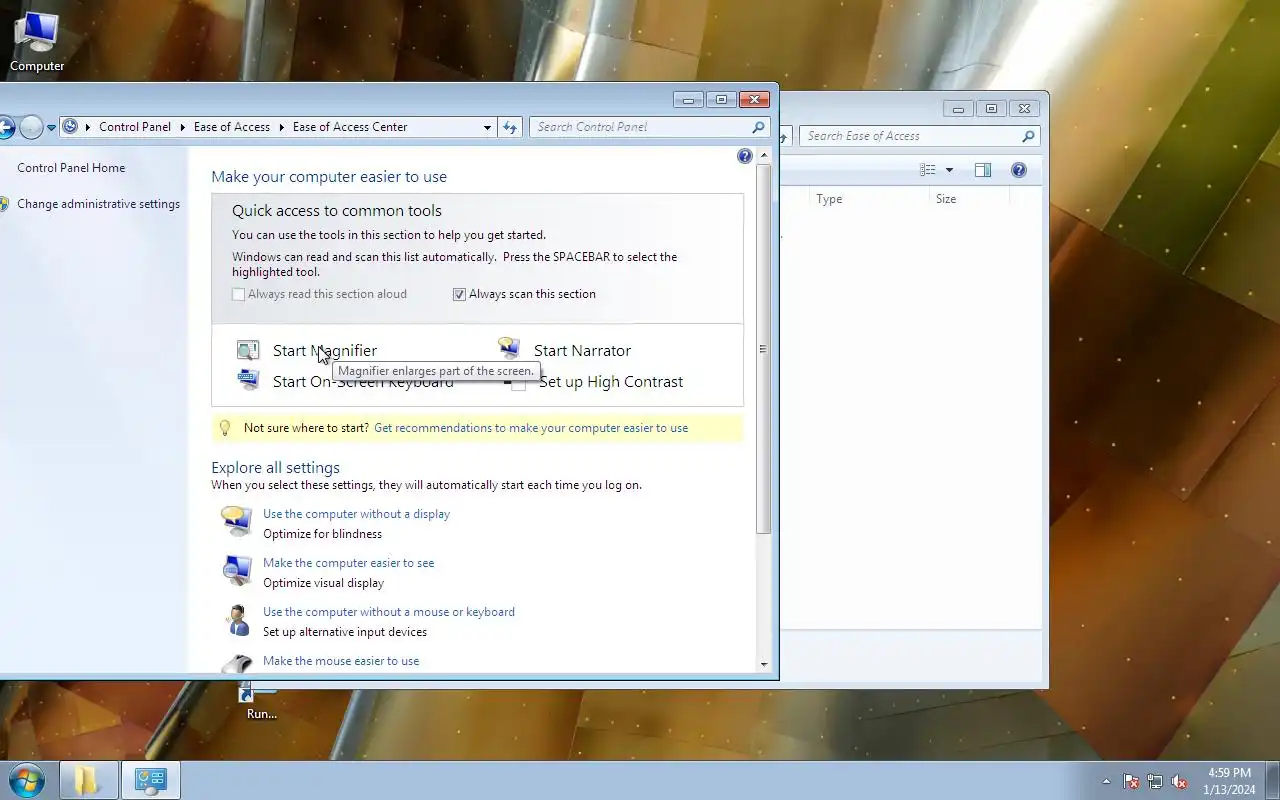Click the refresh button beside address bar
This screenshot has height=800, width=1280.
(x=510, y=127)
